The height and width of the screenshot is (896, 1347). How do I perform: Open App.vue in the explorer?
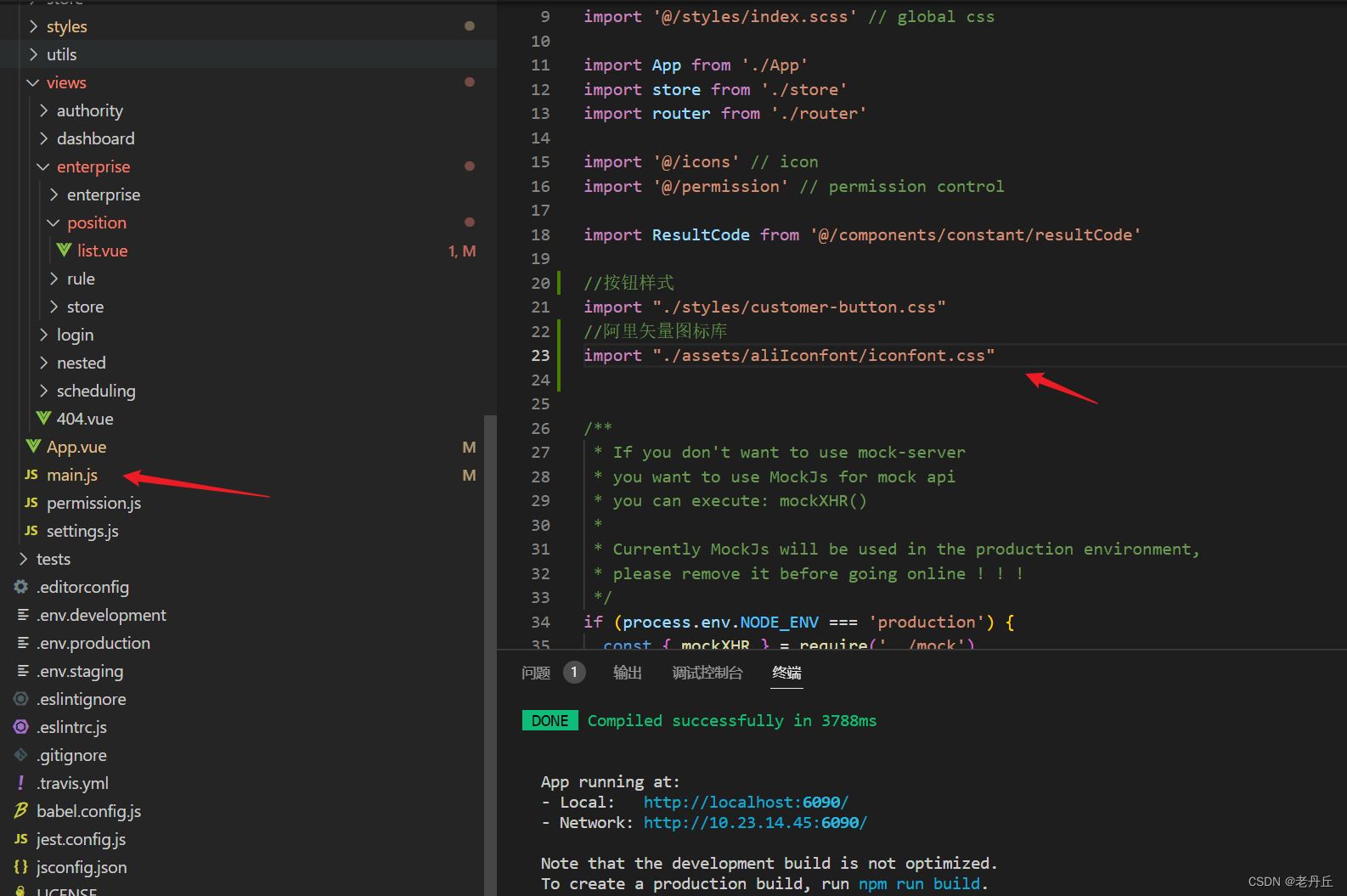[76, 447]
